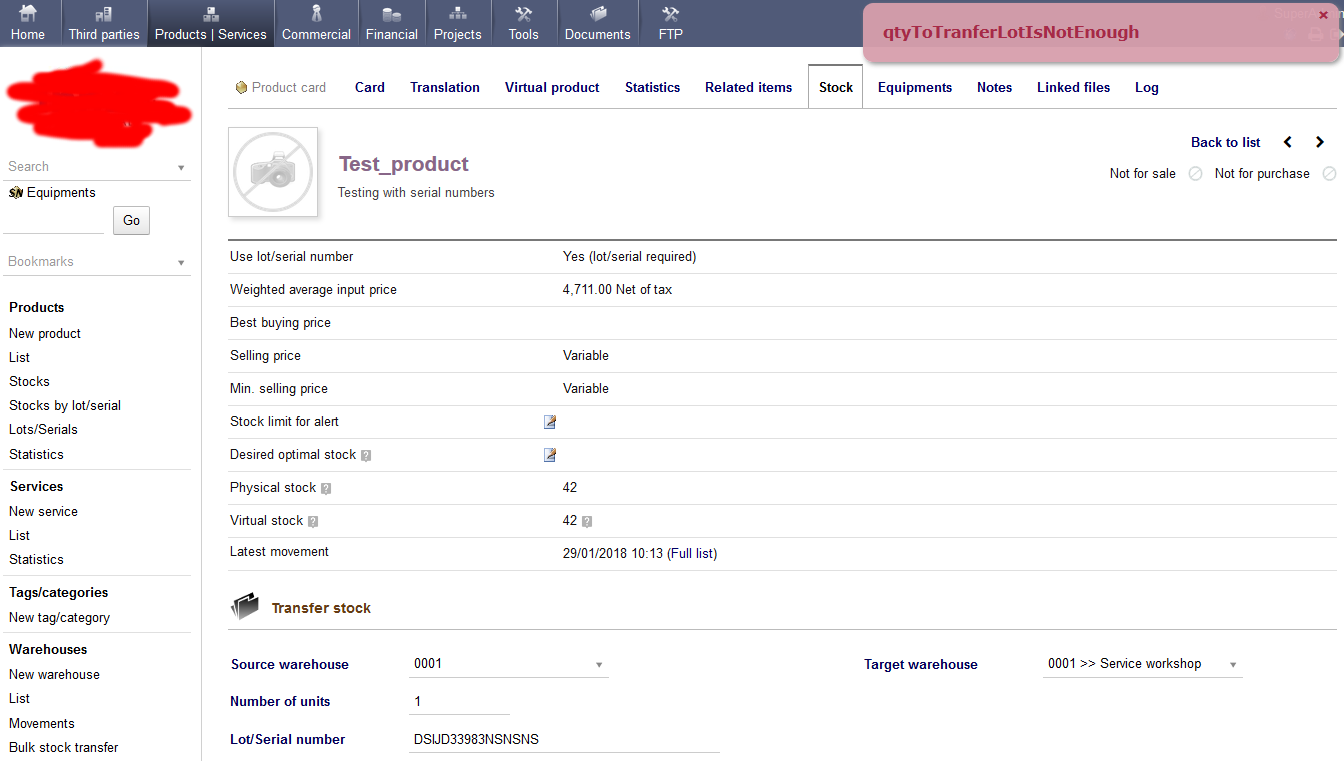1344x761 pixels.
Task: Open Statistics link under Products
Action: click(36, 454)
